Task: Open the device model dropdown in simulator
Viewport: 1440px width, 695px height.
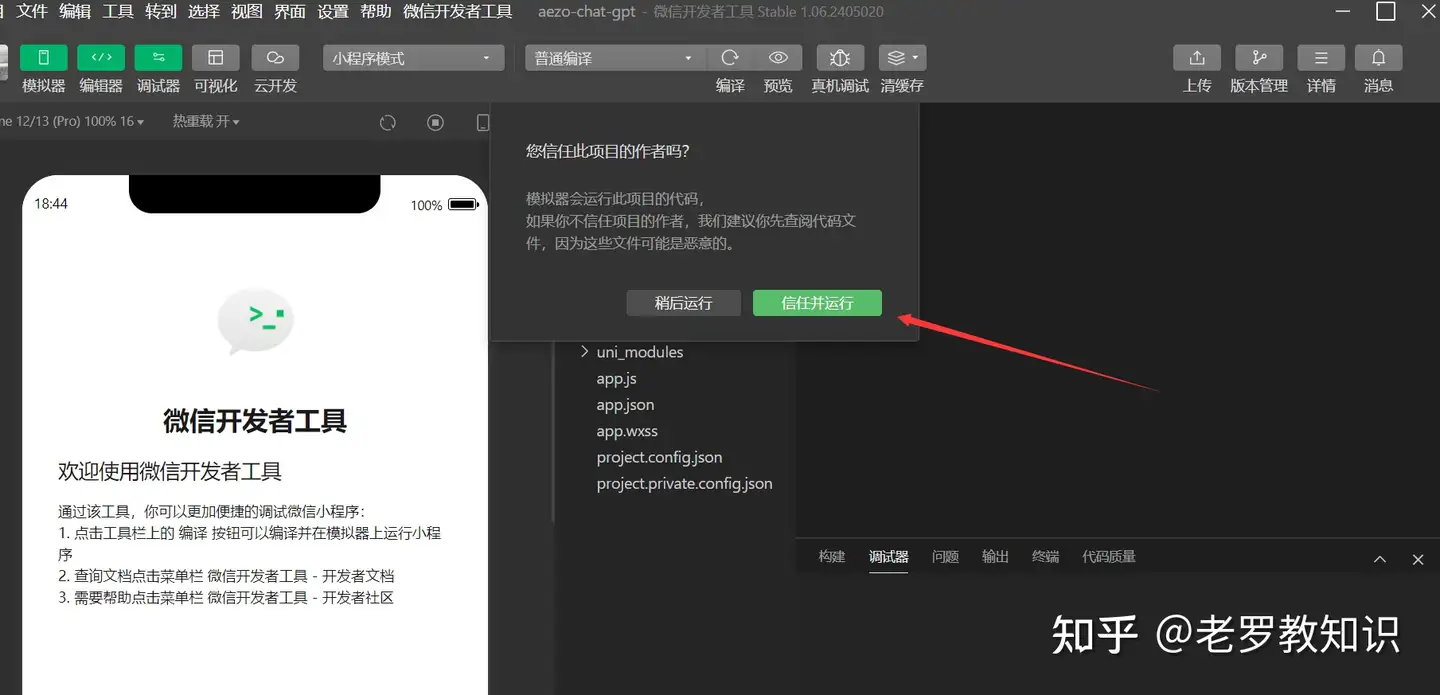Action: pos(72,121)
